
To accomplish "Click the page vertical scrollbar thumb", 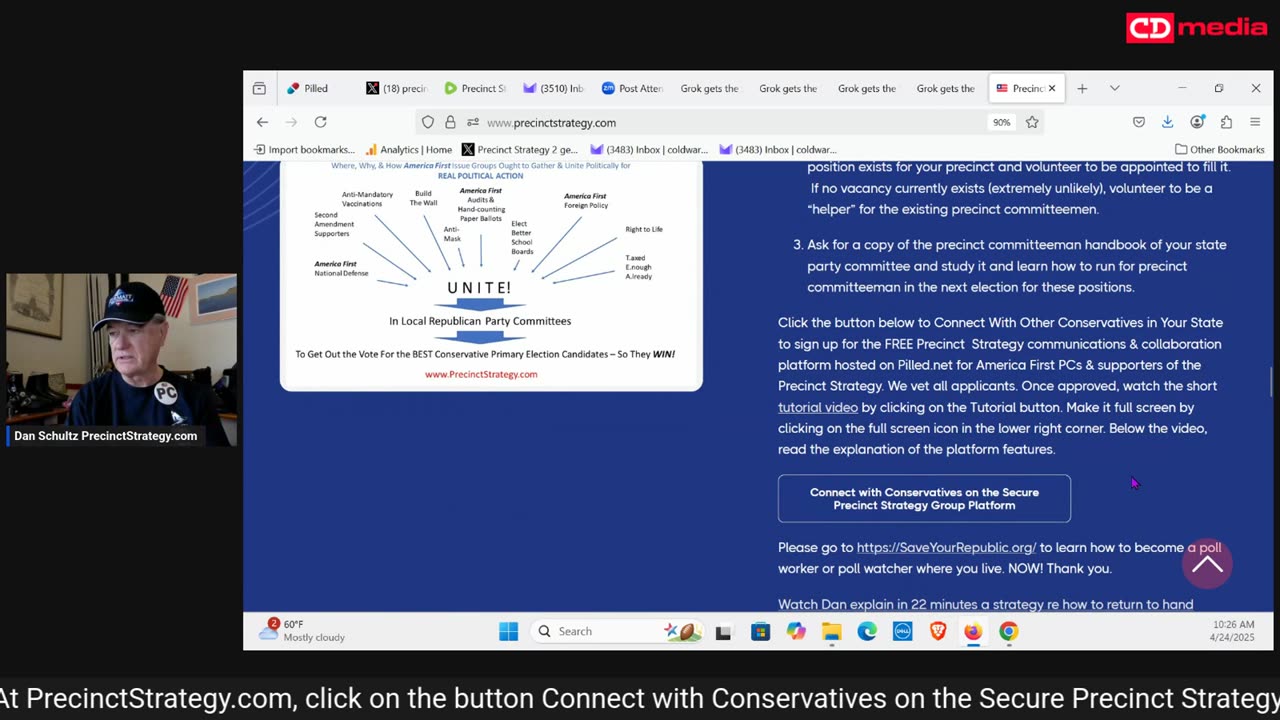I will [x=1270, y=381].
